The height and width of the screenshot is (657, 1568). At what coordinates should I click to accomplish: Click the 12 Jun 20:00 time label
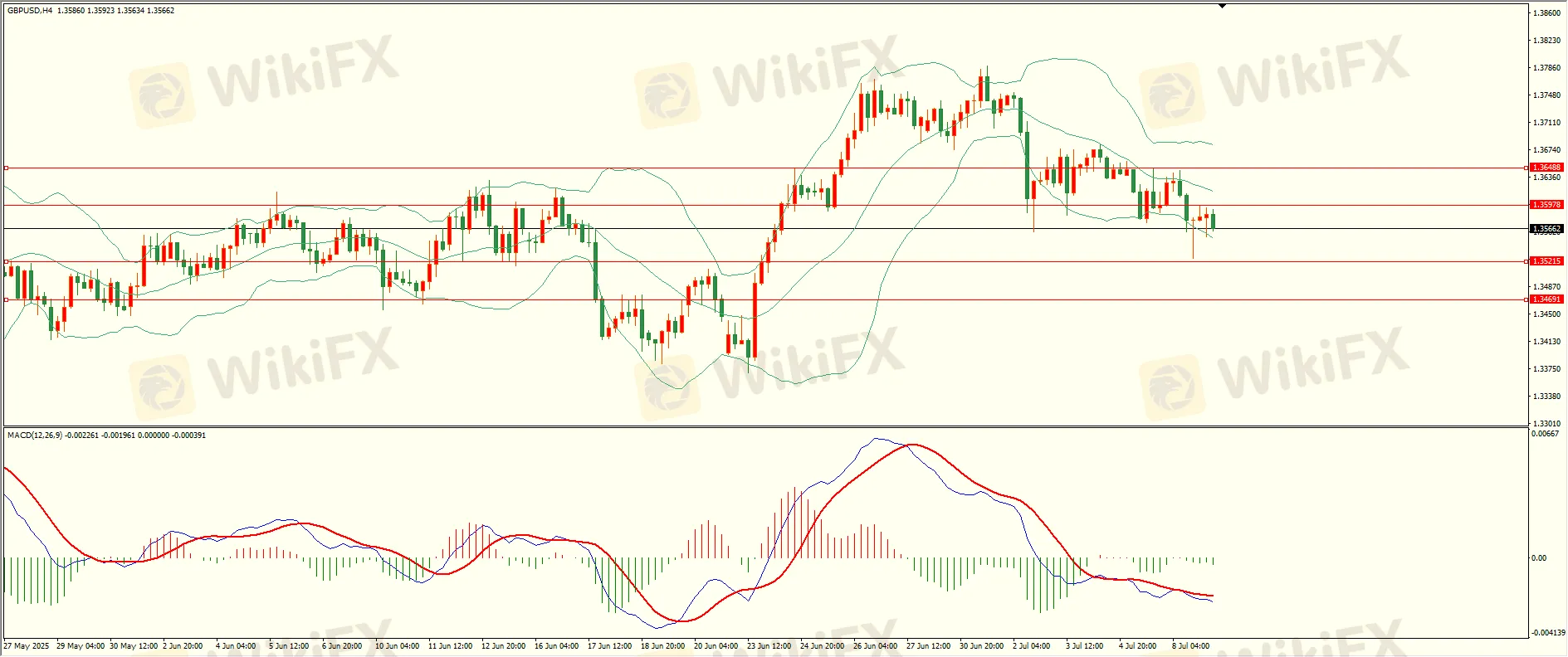(504, 646)
